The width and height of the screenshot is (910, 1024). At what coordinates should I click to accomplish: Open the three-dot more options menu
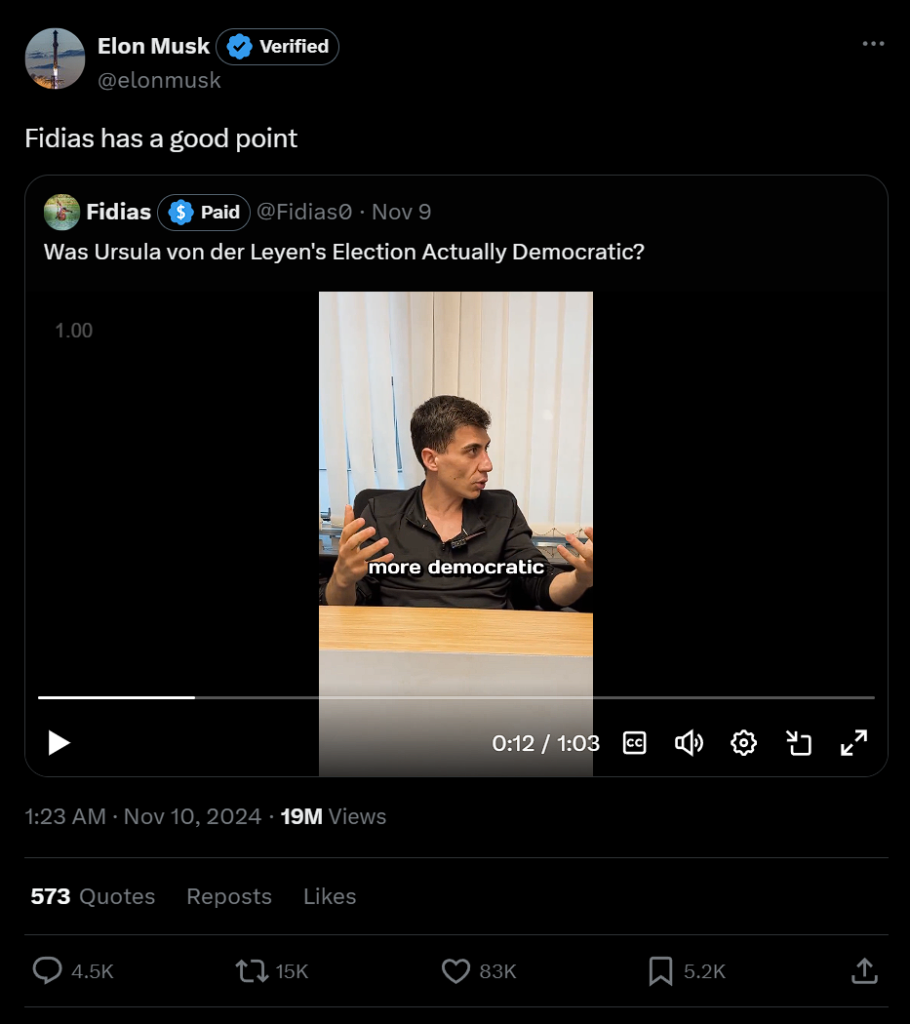coord(873,44)
